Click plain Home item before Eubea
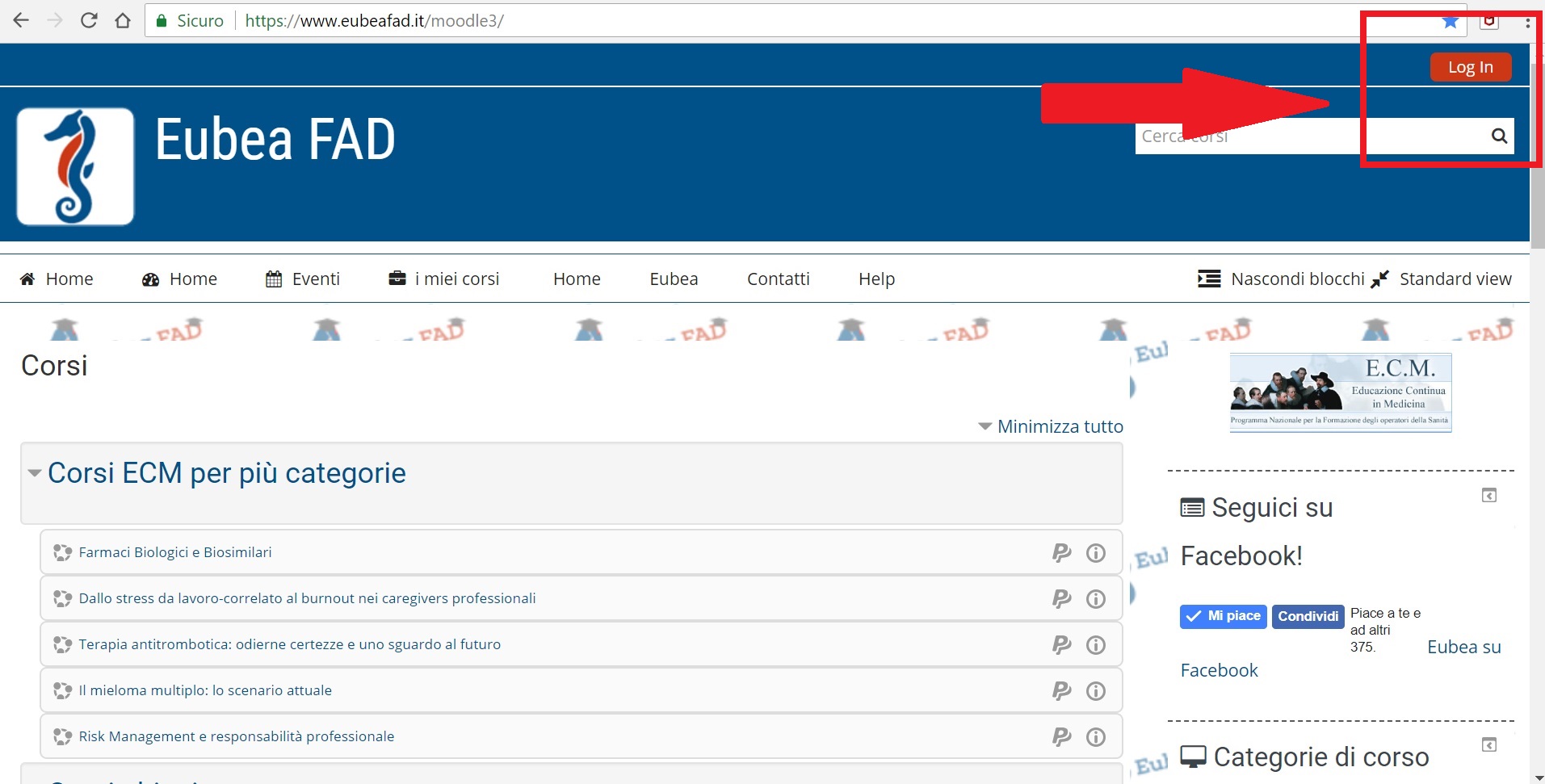Viewport: 1545px width, 784px height. click(577, 279)
